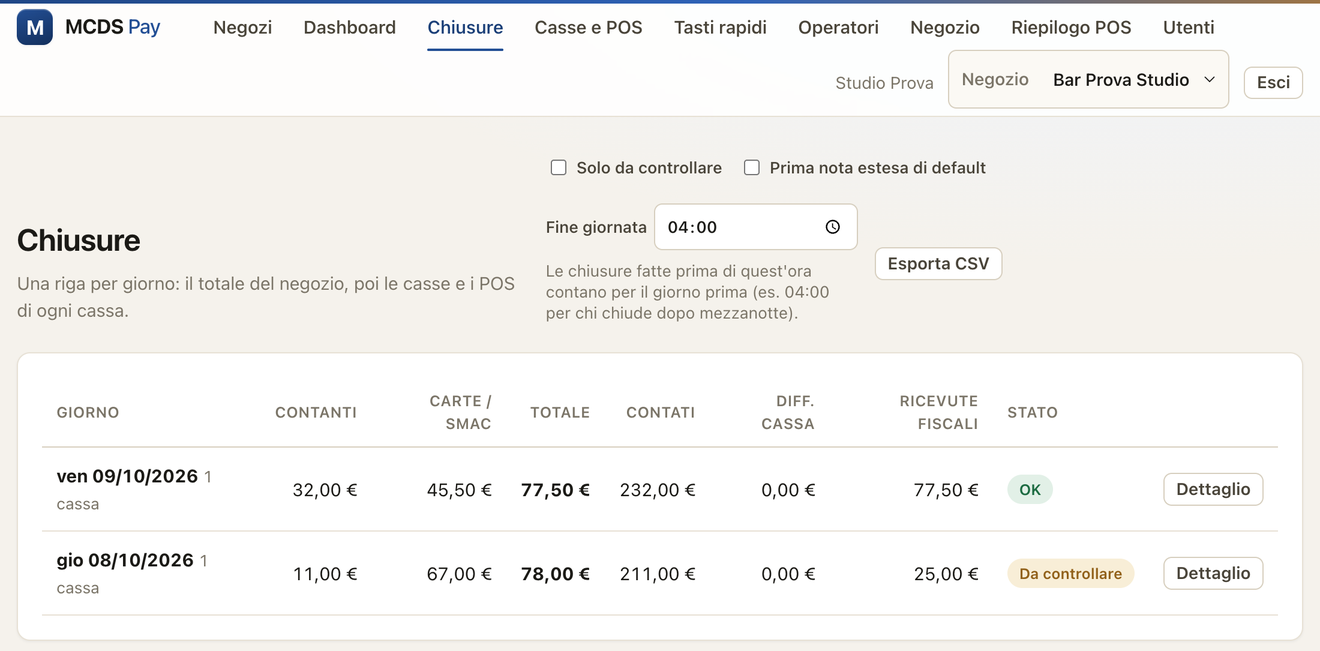Click the 0,00 € diff. cassa for 09/10/2026
The image size is (1320, 651).
[788, 490]
